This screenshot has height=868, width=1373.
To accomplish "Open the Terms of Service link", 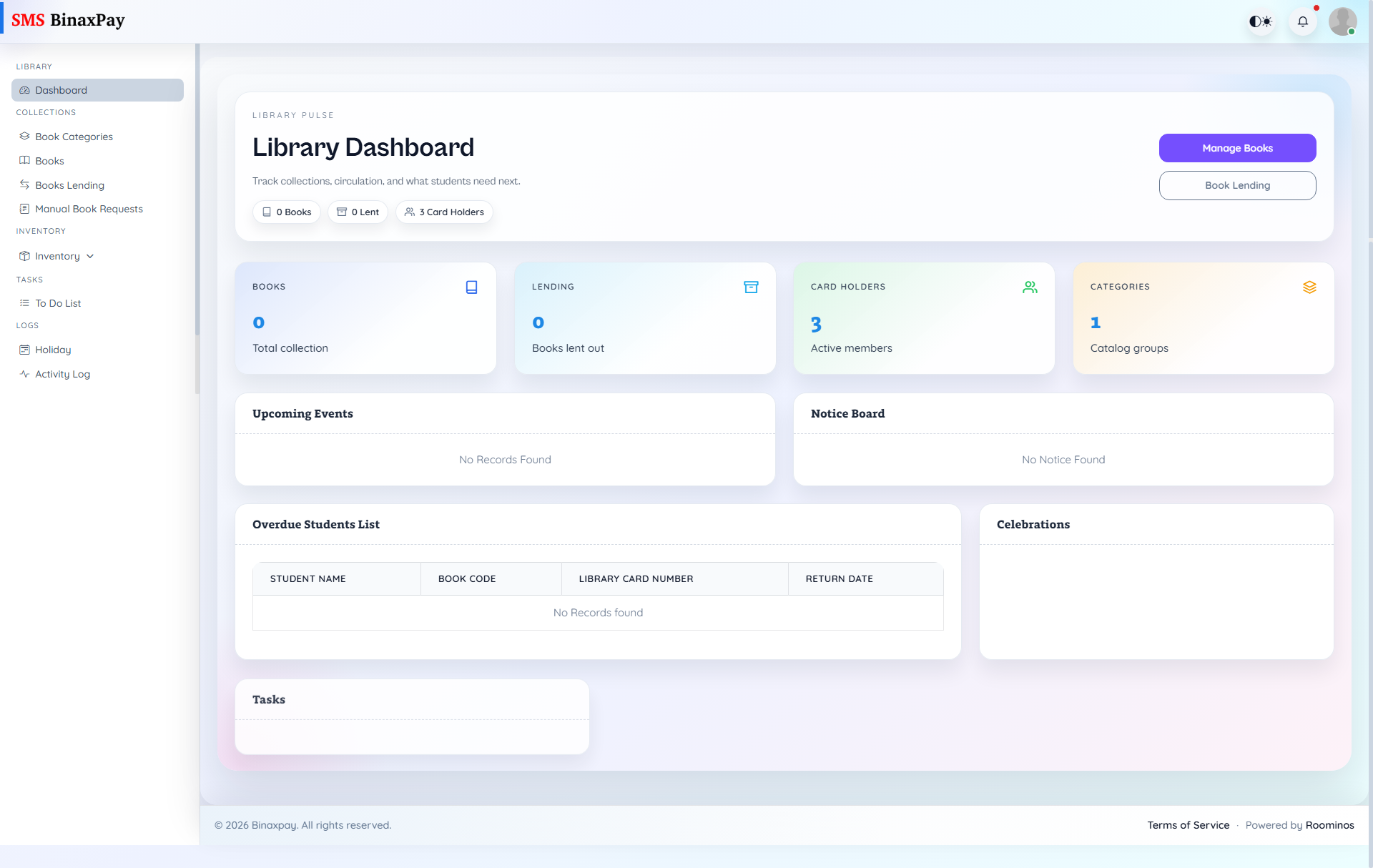I will [x=1188, y=824].
